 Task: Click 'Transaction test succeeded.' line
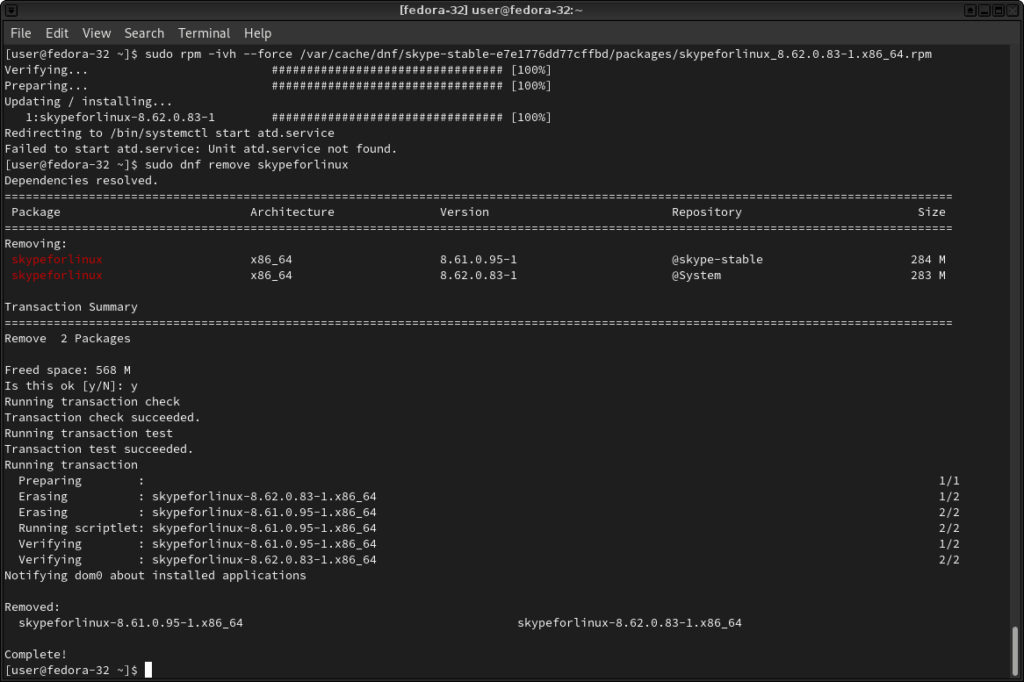click(99, 449)
